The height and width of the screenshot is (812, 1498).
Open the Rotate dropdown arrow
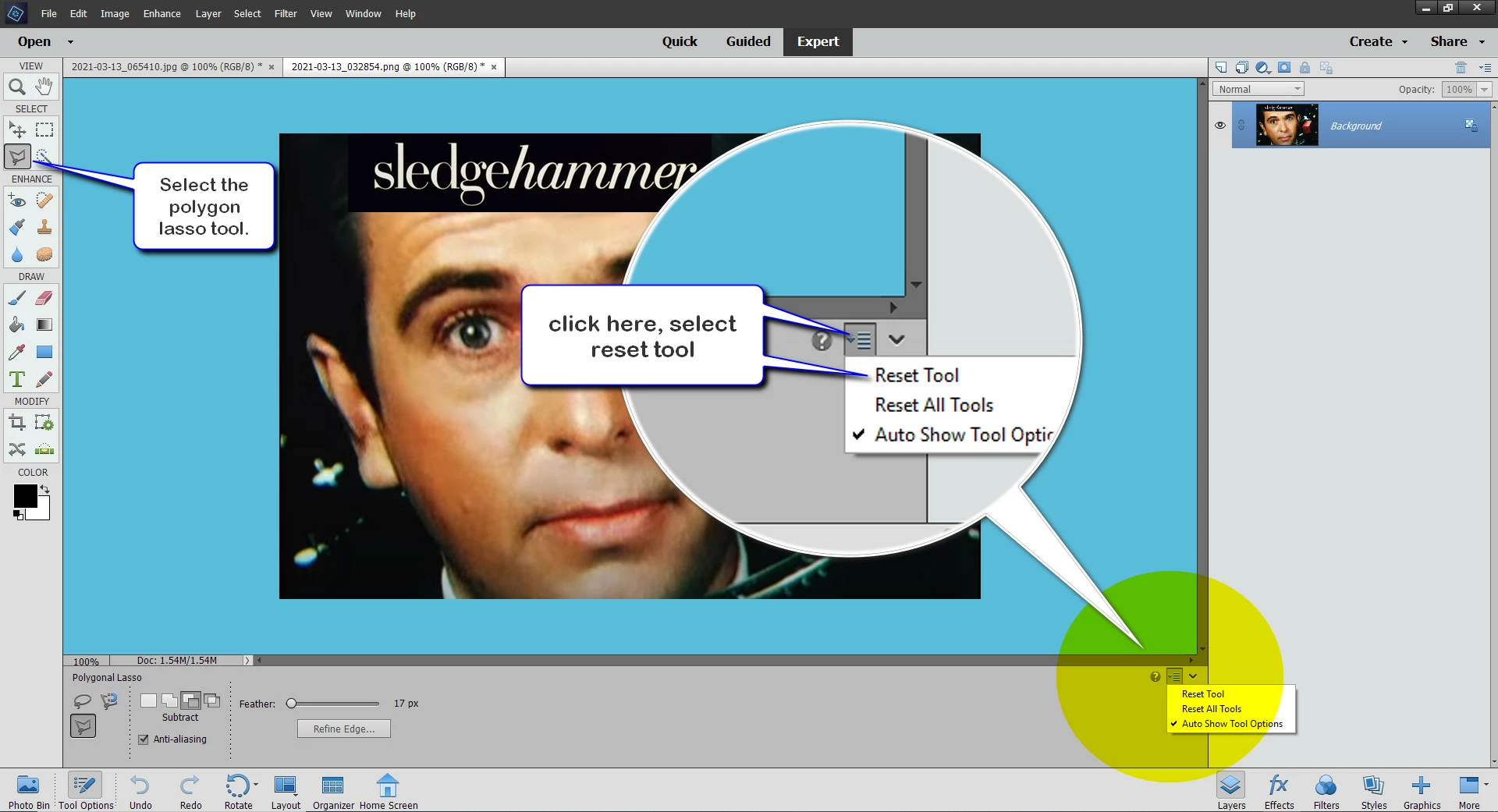tap(256, 785)
